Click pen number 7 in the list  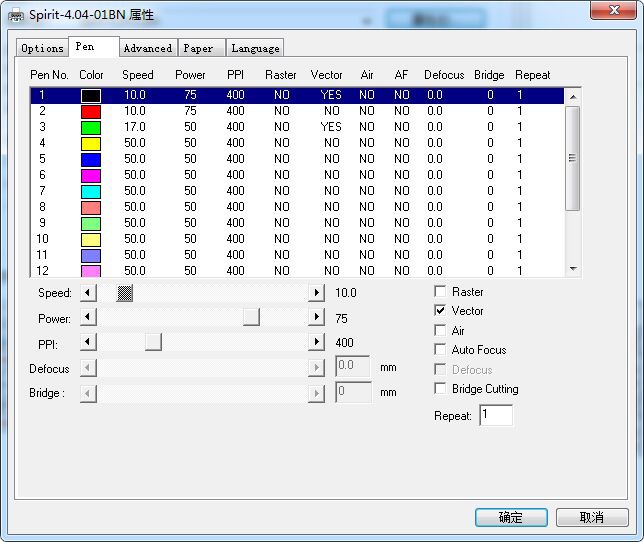(42, 191)
